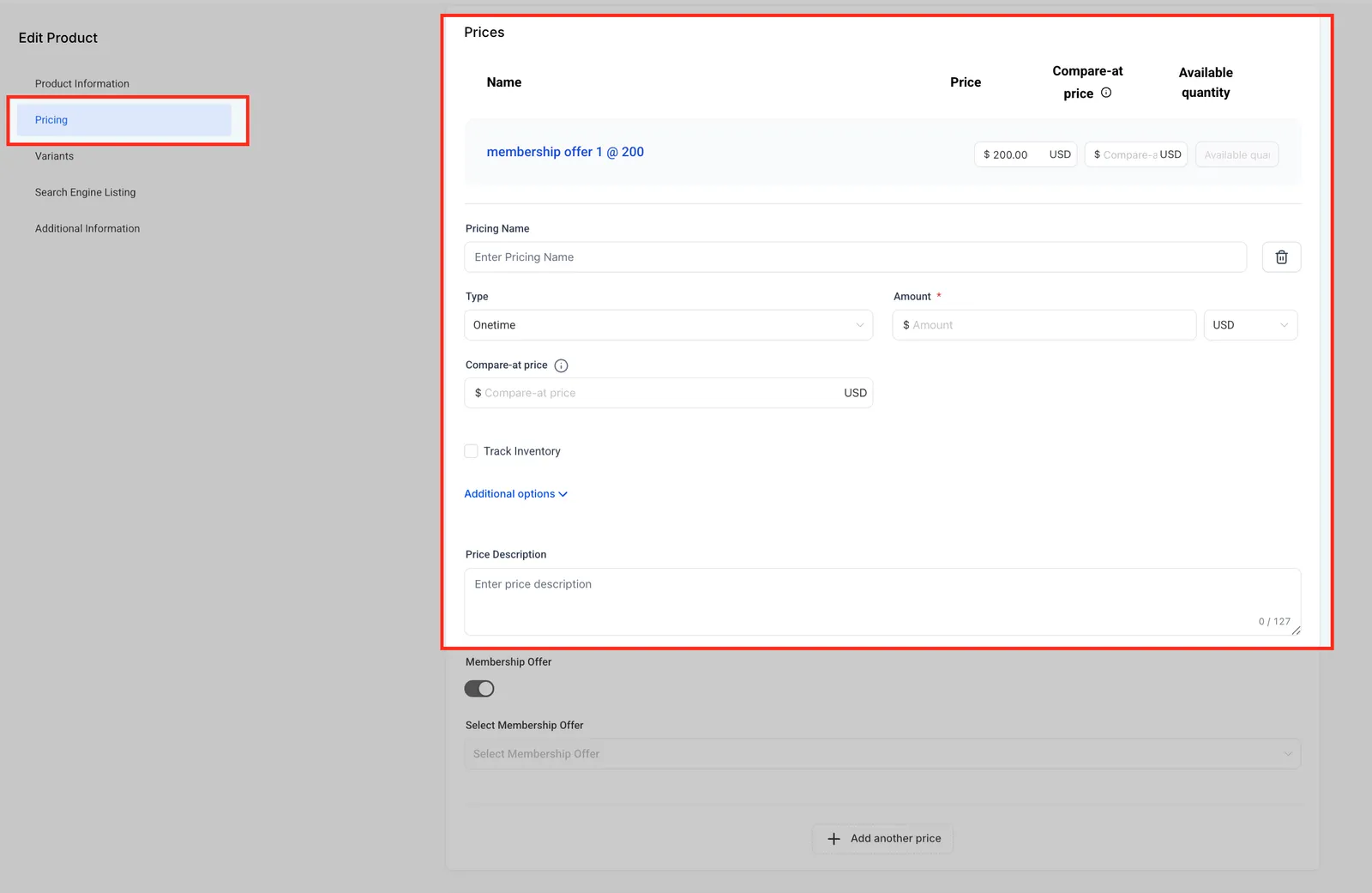Expand the Select Membership Offer dropdown

(882, 754)
